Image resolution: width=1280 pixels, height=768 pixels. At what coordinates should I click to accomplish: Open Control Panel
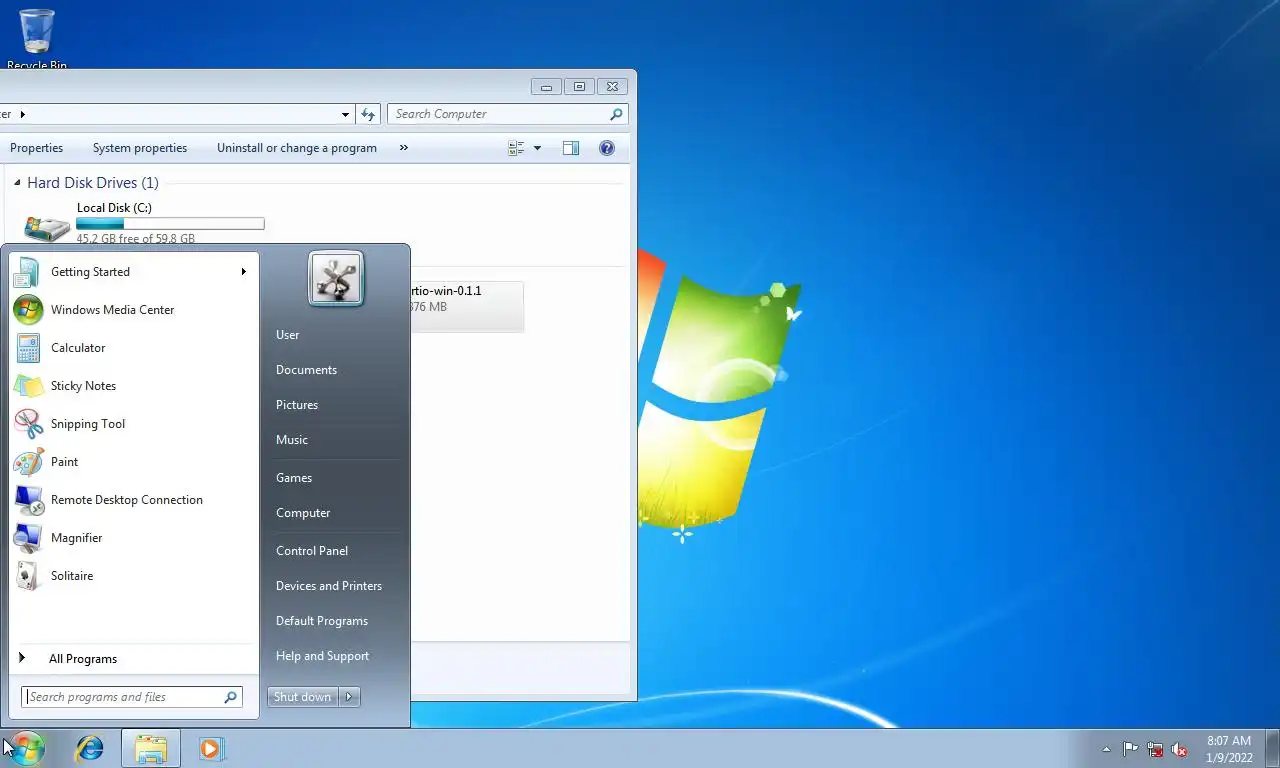[x=312, y=551]
